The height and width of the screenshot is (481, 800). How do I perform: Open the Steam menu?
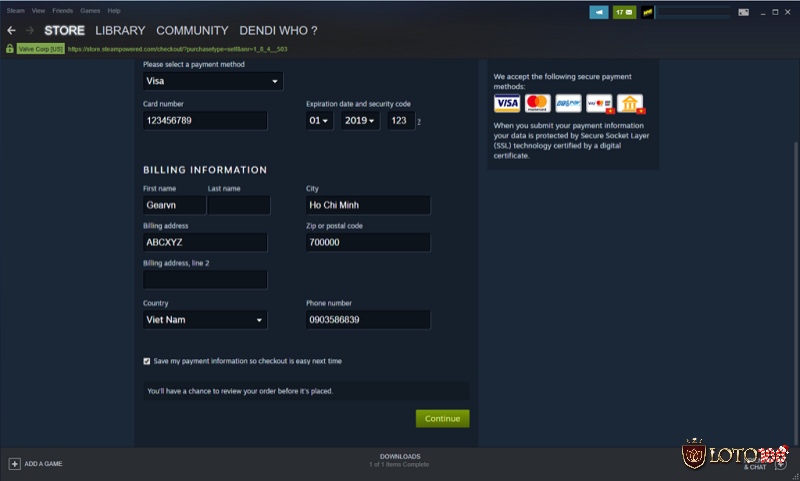tap(15, 11)
